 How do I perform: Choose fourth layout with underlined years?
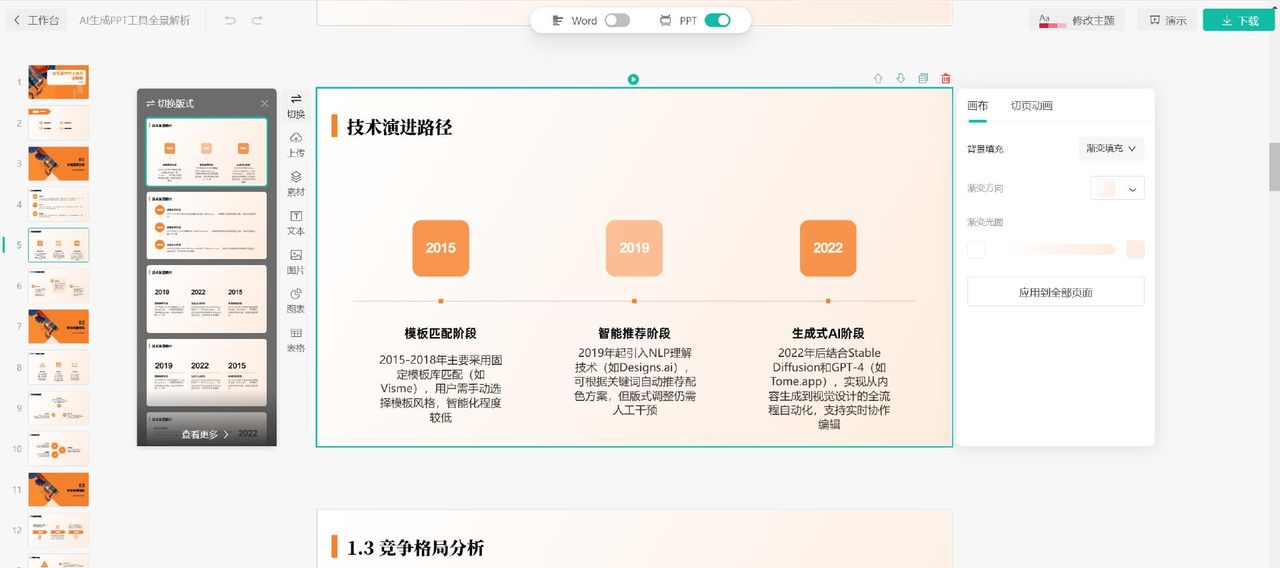tap(207, 372)
